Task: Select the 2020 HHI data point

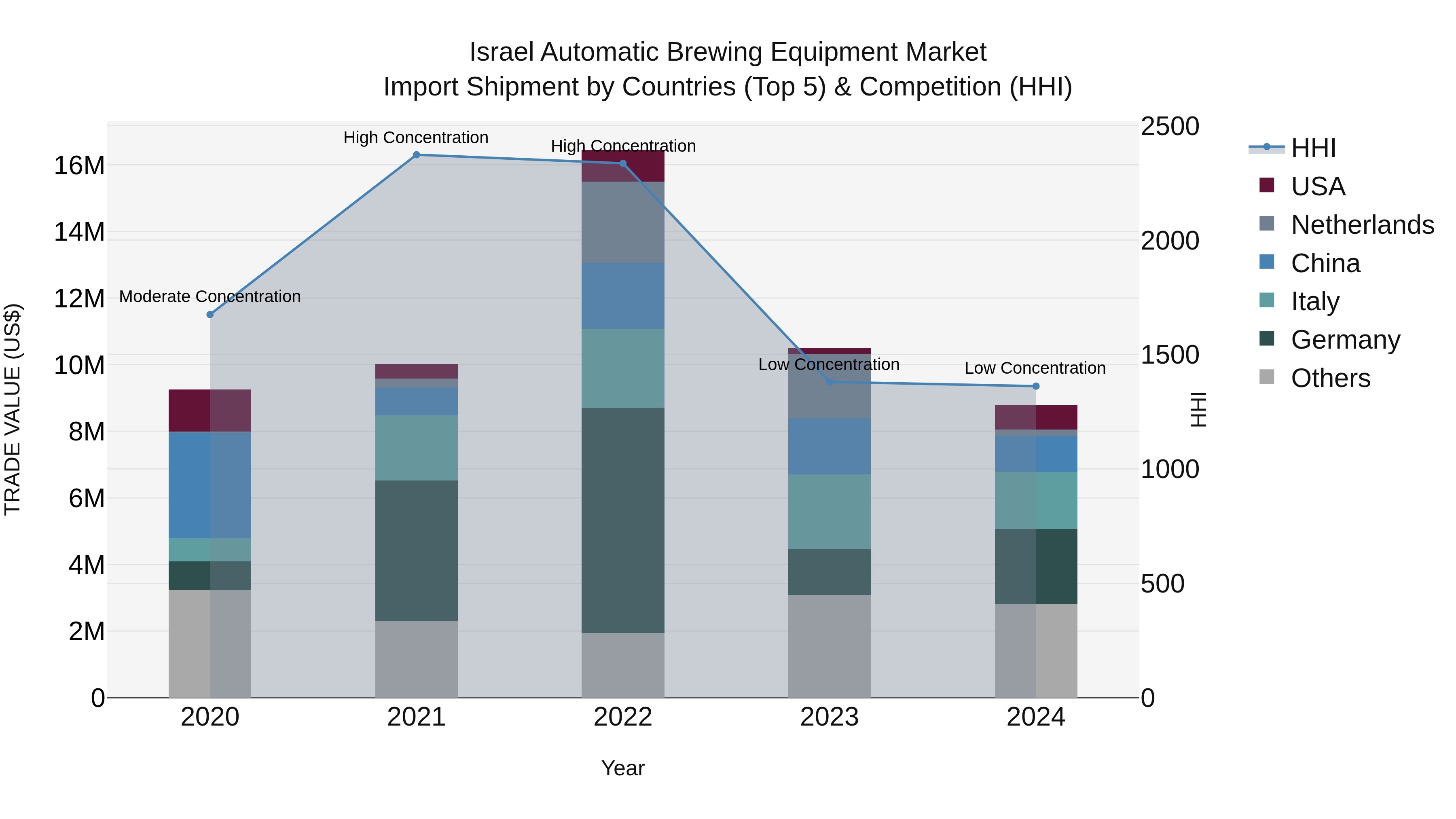Action: (210, 314)
